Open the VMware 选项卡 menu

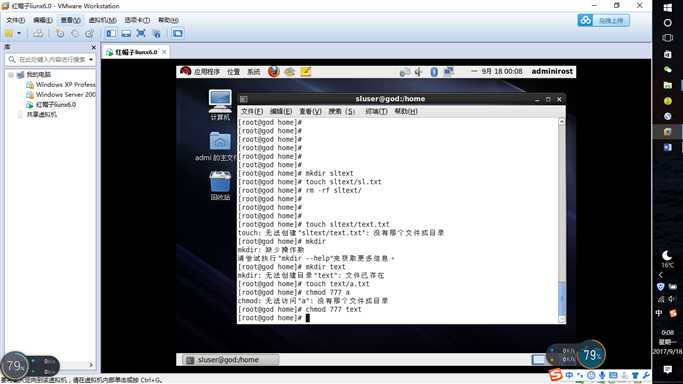coord(137,20)
